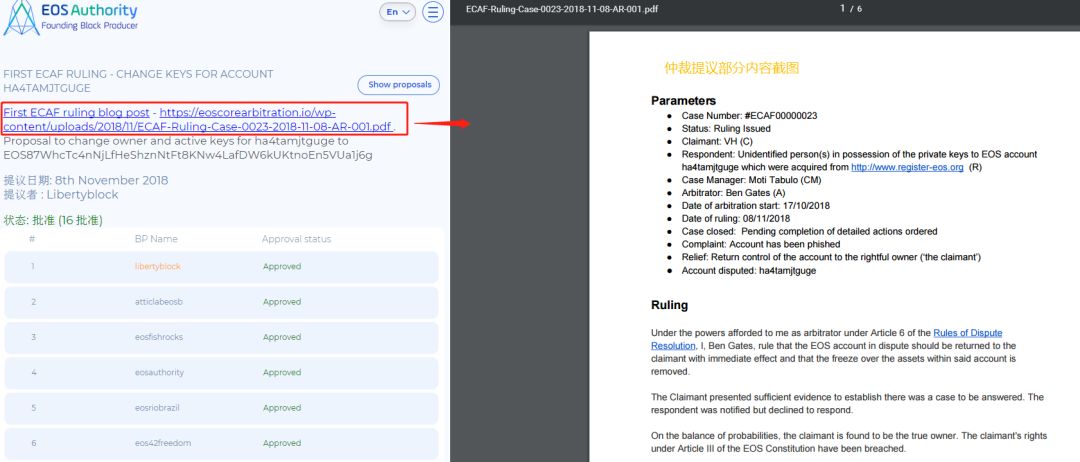Screen dimensions: 1080x462
Task: Click the PDF page number field
Action: [842, 8]
